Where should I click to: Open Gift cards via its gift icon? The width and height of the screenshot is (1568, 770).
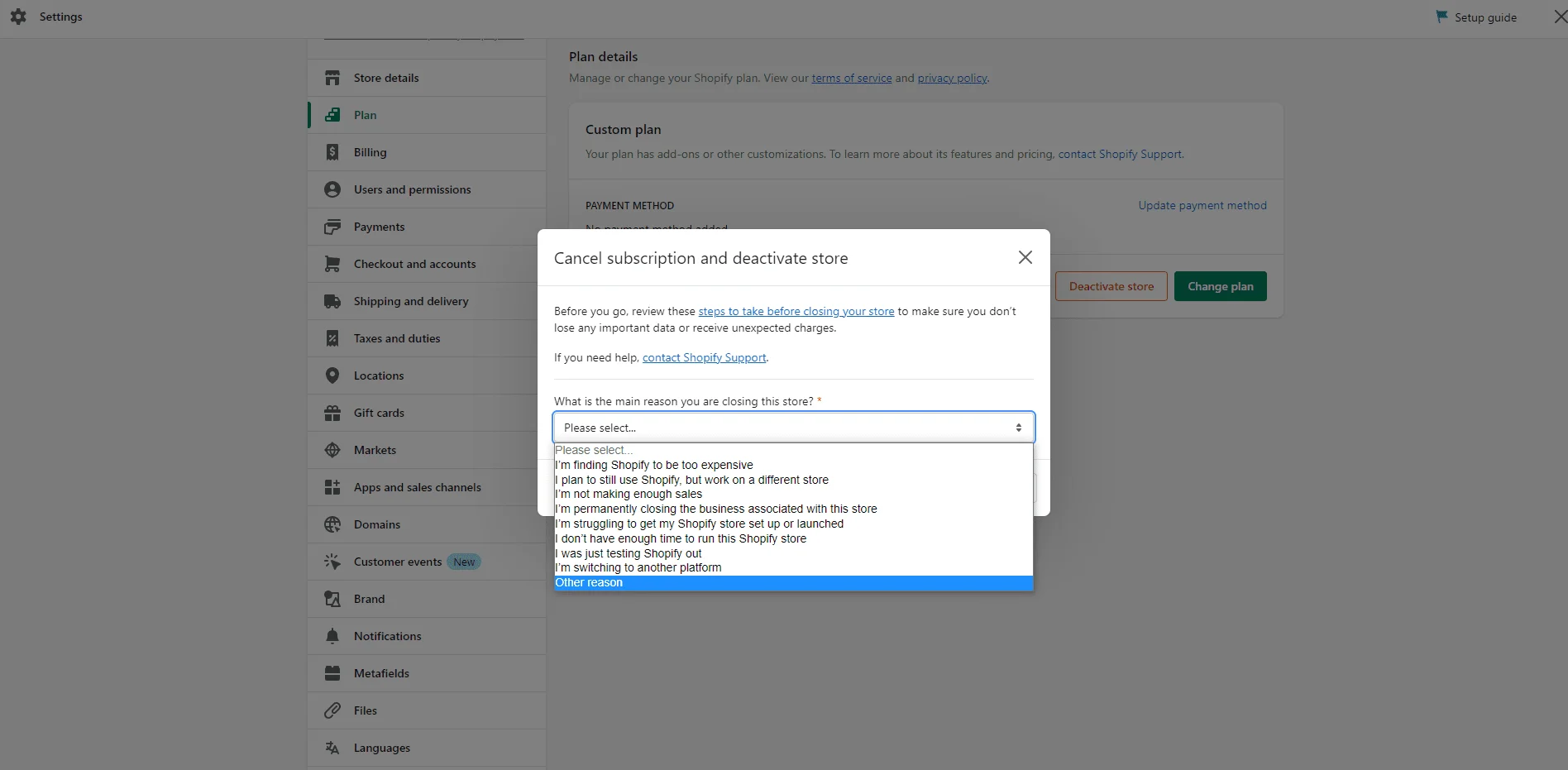[x=332, y=413]
